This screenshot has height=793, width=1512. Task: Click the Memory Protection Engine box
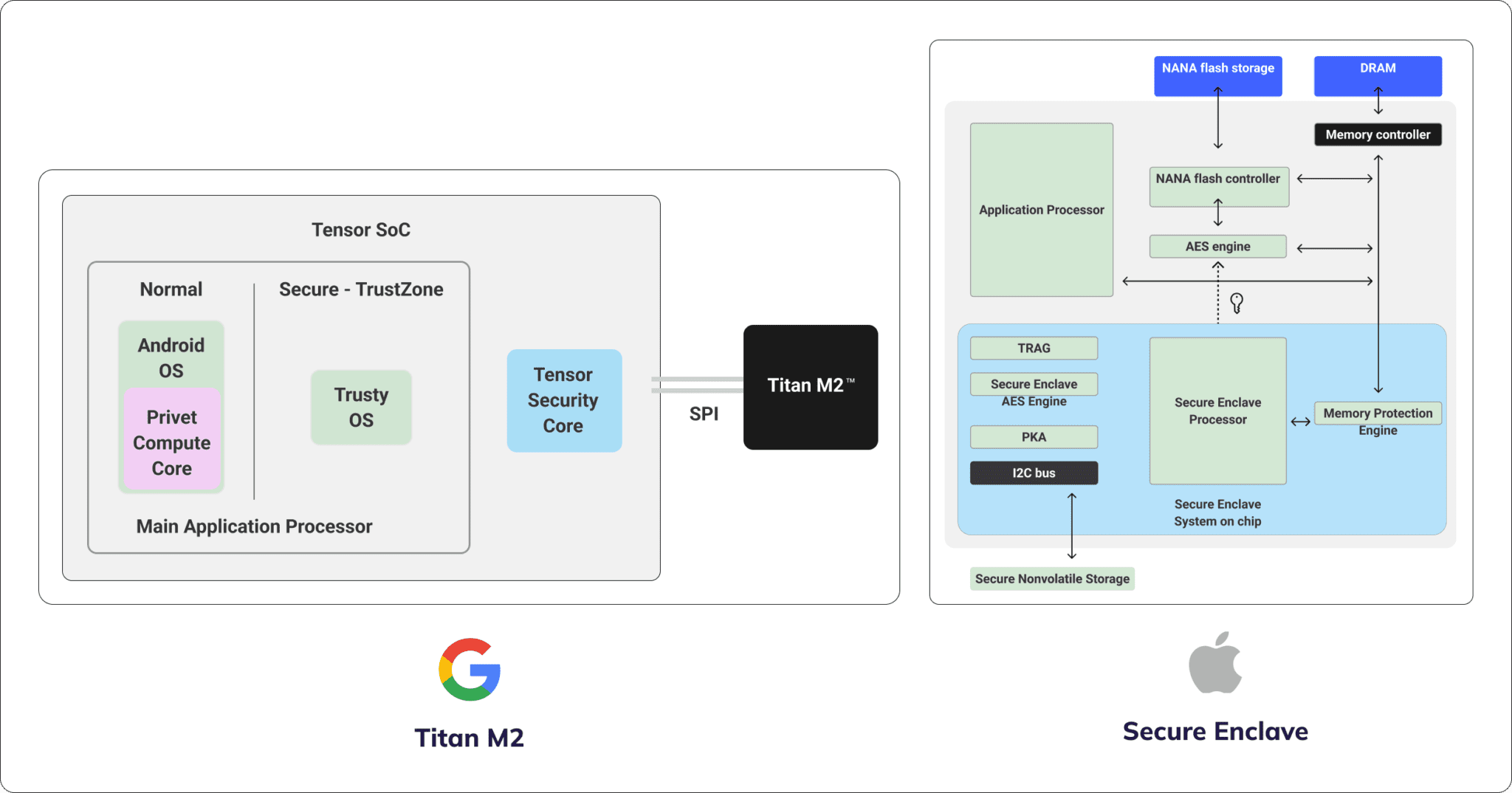coord(1377,413)
